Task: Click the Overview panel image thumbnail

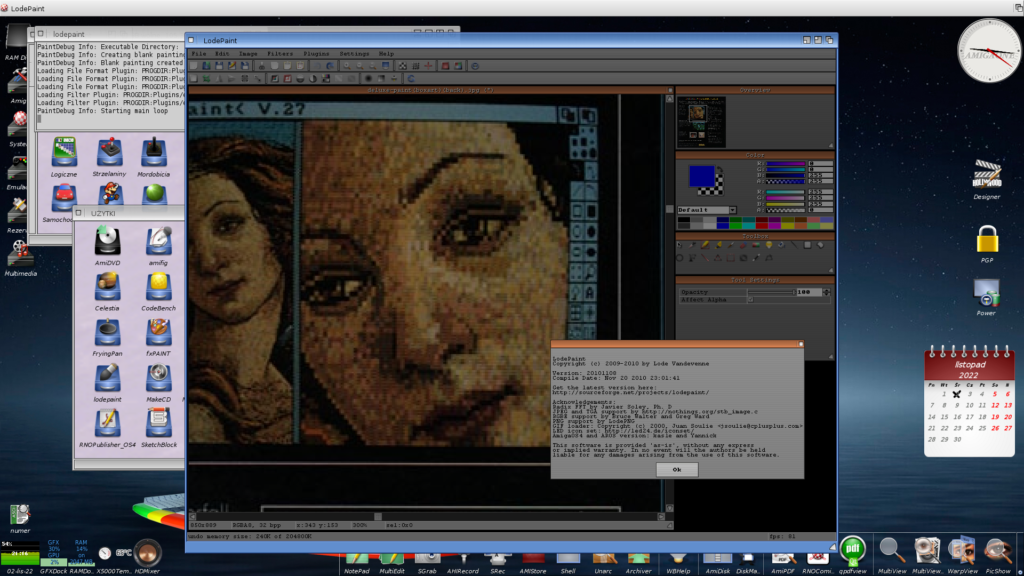Action: point(701,121)
